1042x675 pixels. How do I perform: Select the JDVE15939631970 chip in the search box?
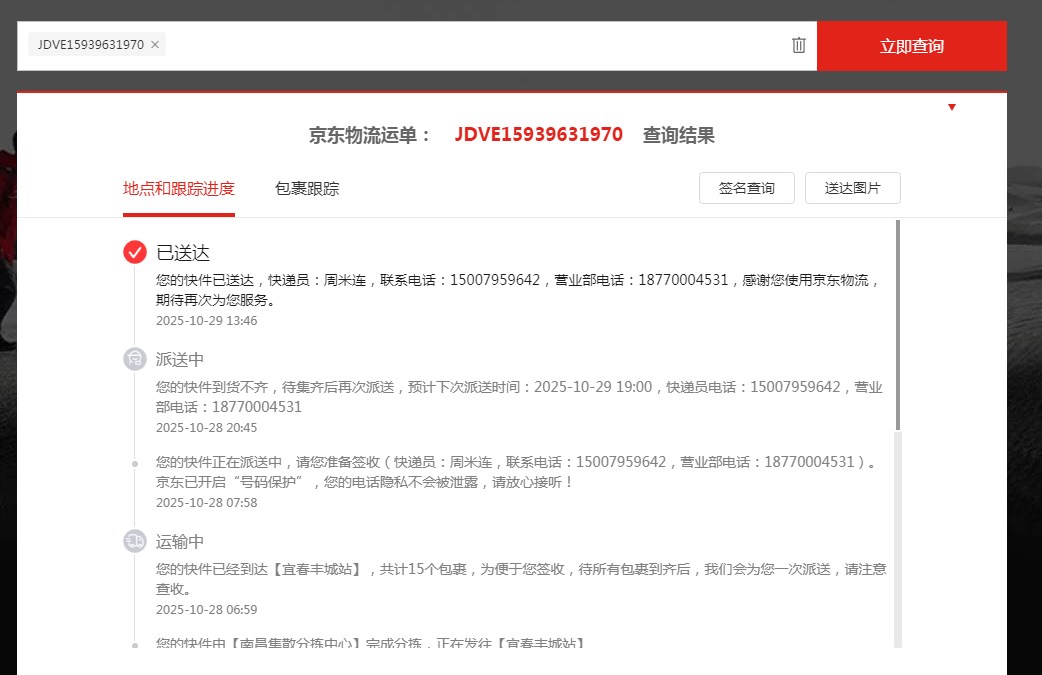coord(90,45)
